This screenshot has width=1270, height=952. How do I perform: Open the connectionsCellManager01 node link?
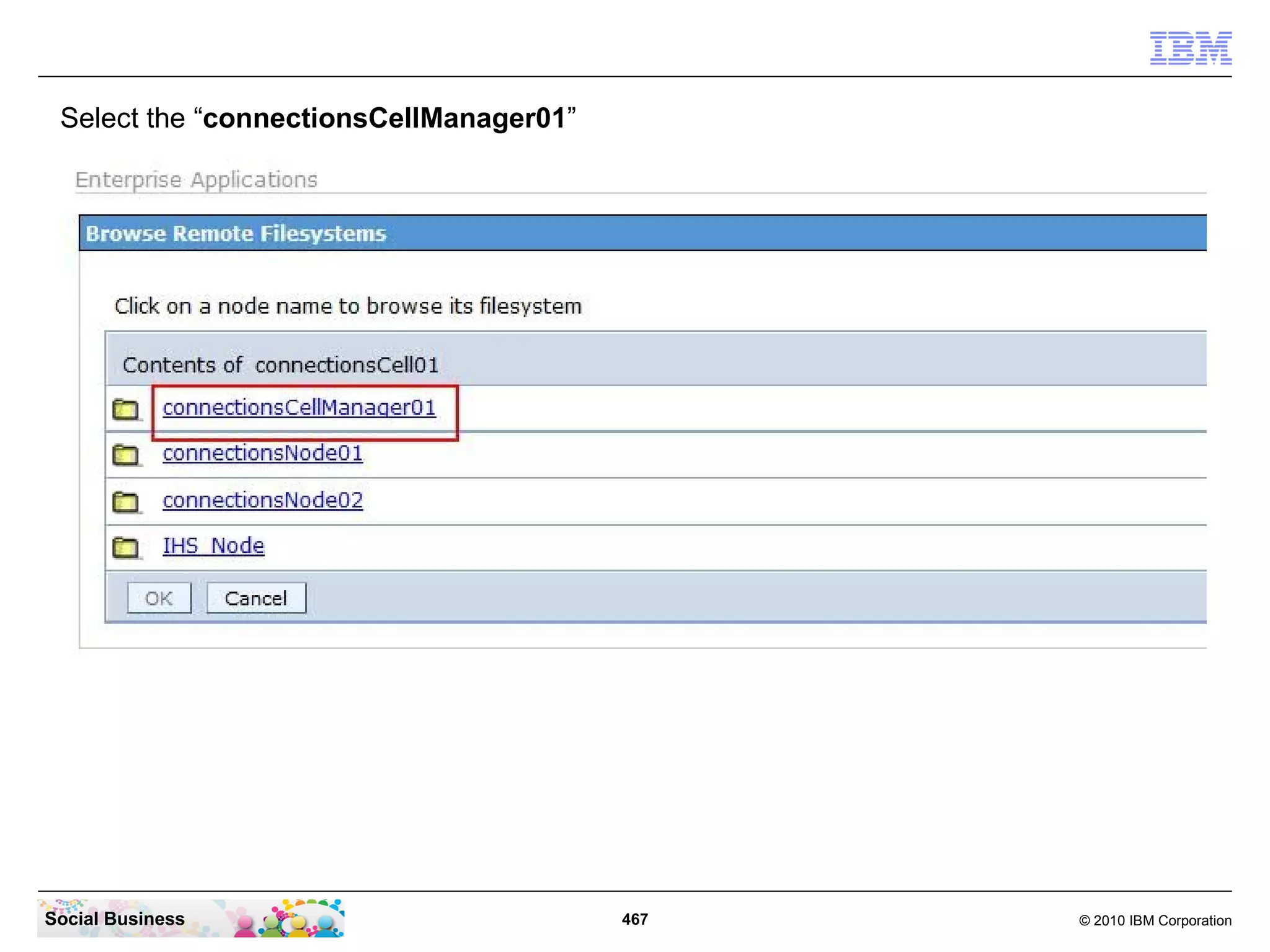click(x=299, y=408)
